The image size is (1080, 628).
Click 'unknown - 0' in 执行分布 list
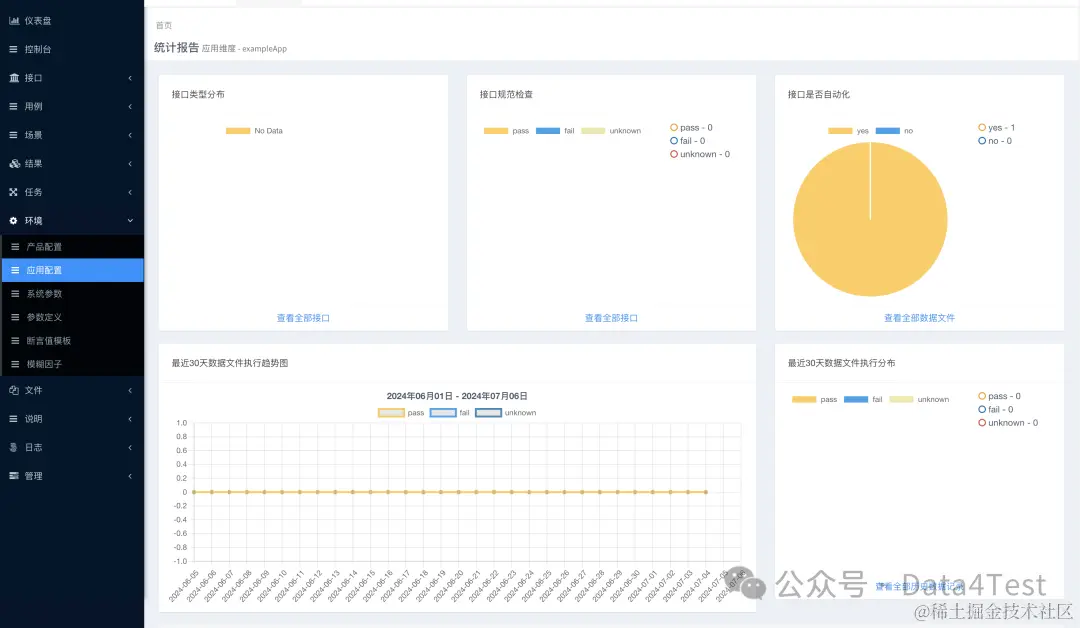click(x=1008, y=423)
